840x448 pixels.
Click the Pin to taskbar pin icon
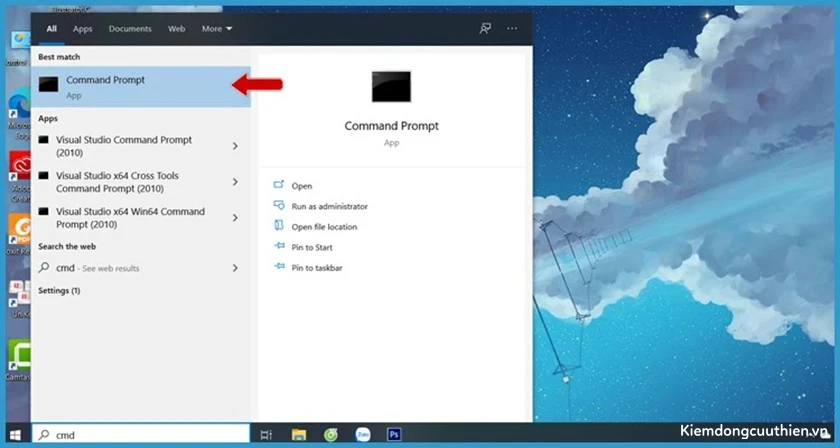pyautogui.click(x=279, y=266)
